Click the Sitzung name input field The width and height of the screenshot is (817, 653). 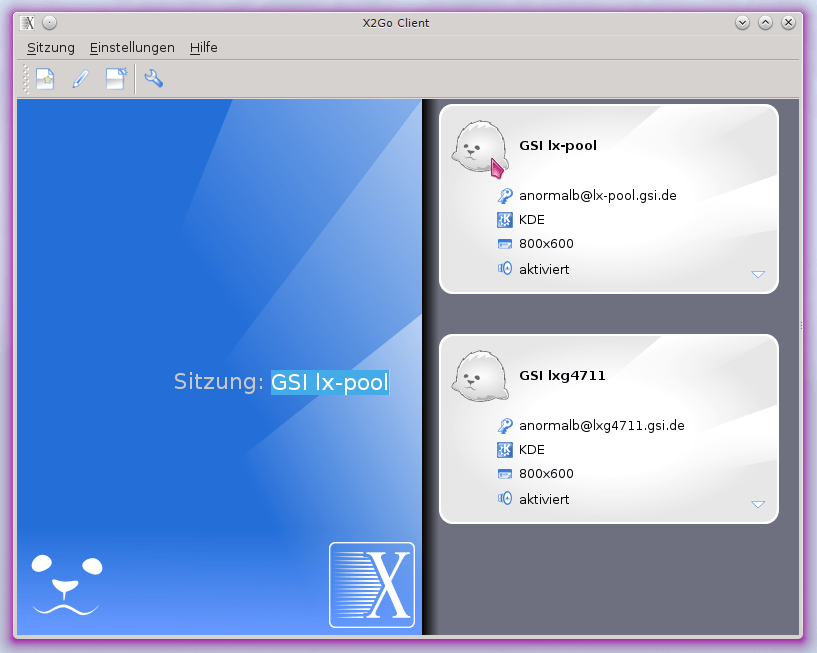coord(329,381)
